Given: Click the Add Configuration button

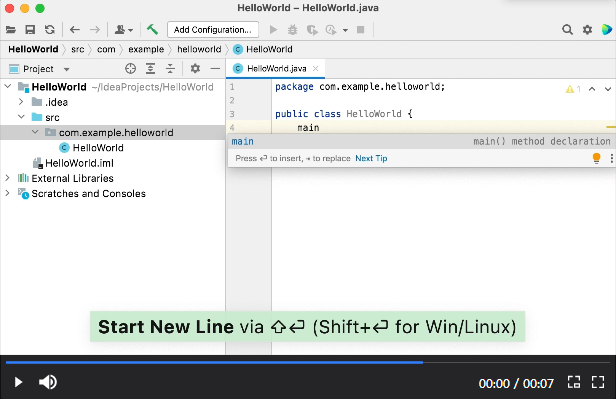Looking at the screenshot, I should click(x=213, y=29).
